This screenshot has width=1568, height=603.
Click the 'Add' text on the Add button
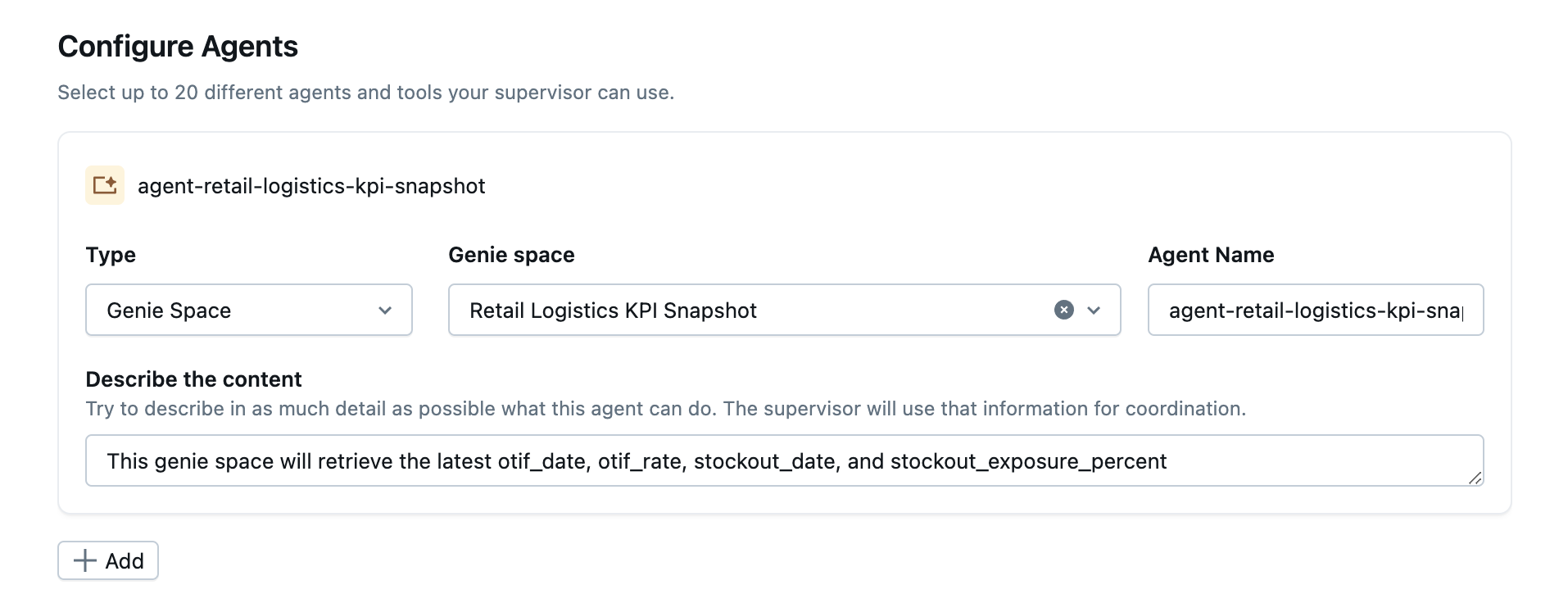point(125,561)
